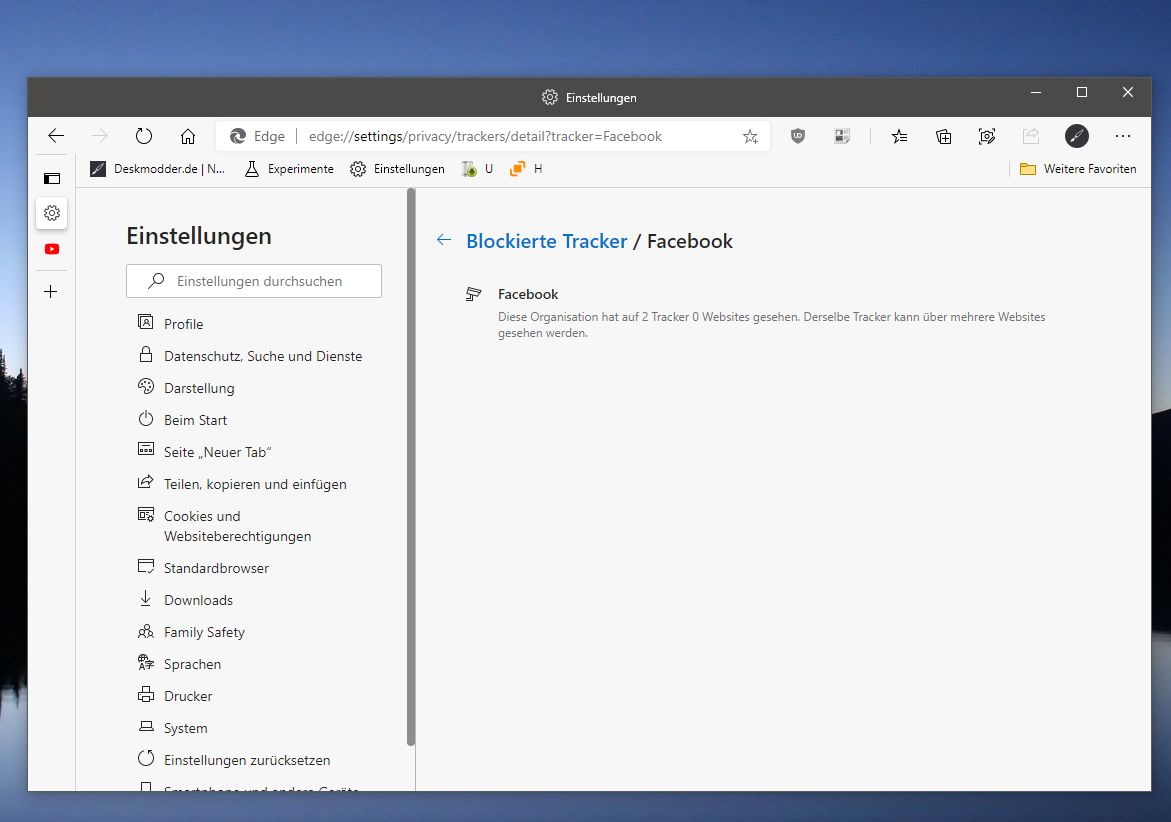1171x822 pixels.
Task: Open the uBlock Origin shield extension
Action: (798, 136)
